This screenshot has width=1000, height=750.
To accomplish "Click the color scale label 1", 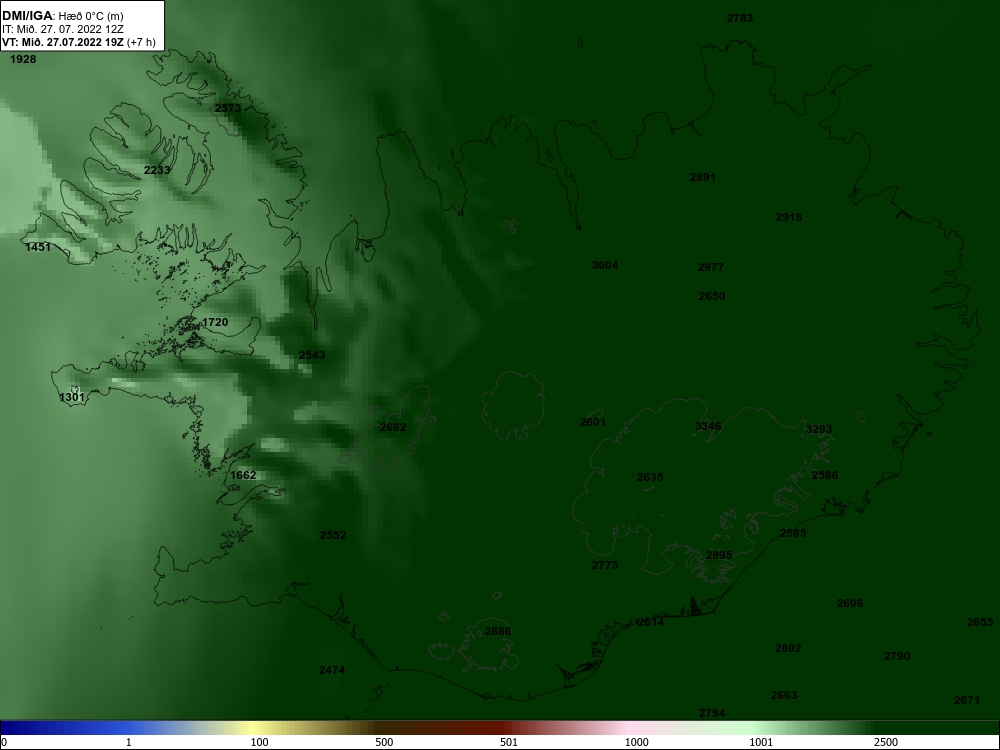I will point(129,742).
